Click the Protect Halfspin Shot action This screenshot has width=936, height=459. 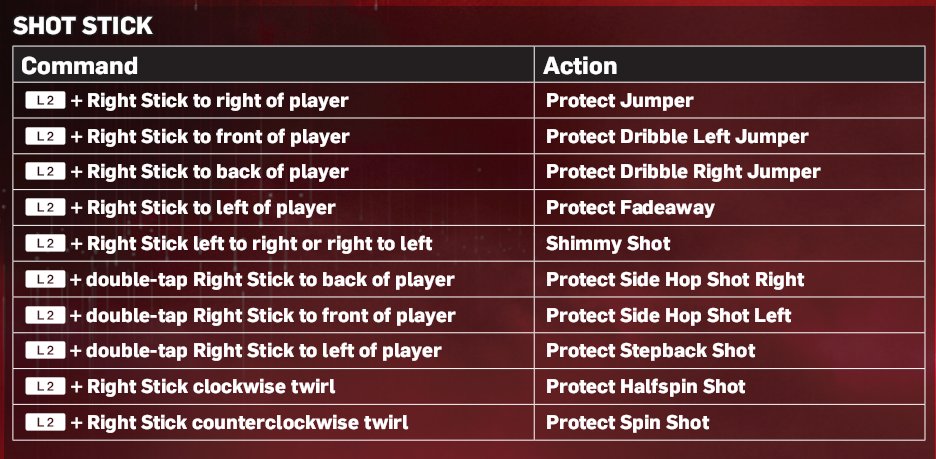coord(646,387)
